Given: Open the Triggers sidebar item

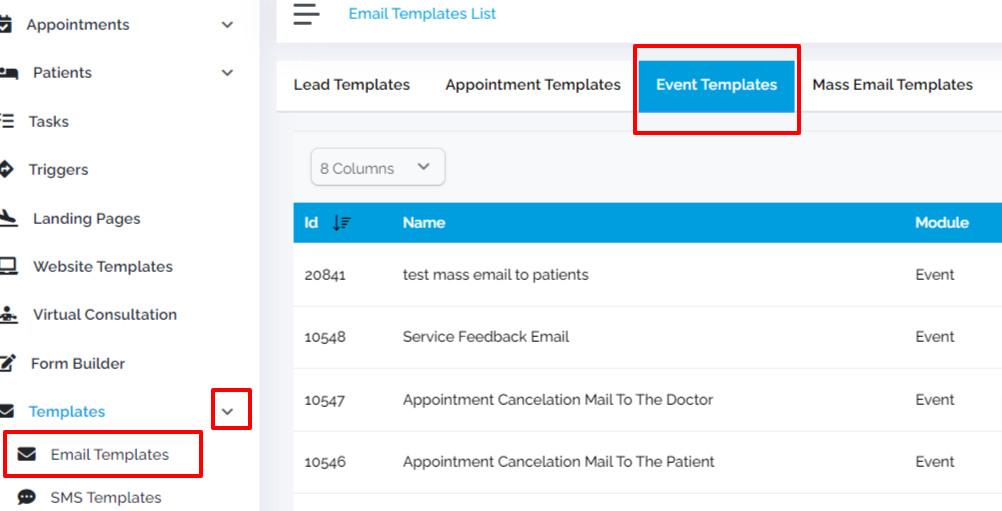Looking at the screenshot, I should click(58, 170).
